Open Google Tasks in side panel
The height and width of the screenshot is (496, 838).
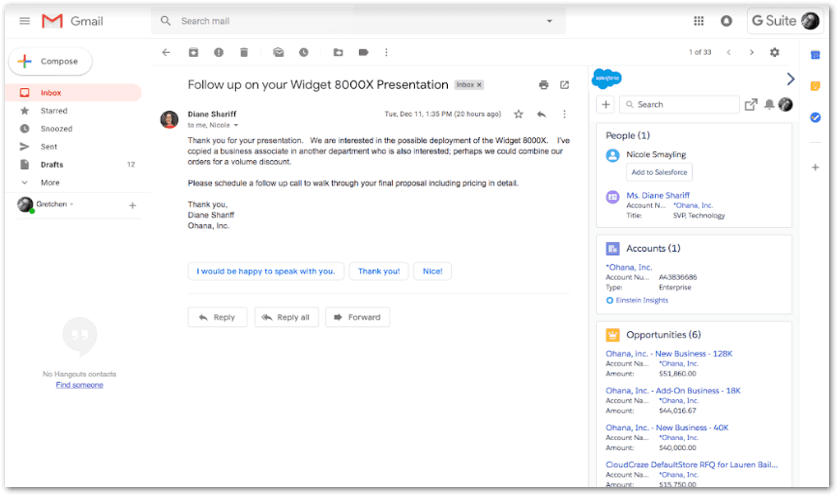[815, 117]
